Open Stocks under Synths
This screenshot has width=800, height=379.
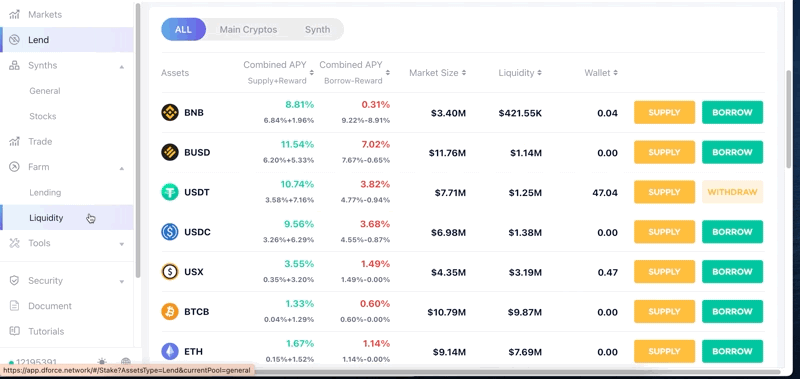click(43, 116)
